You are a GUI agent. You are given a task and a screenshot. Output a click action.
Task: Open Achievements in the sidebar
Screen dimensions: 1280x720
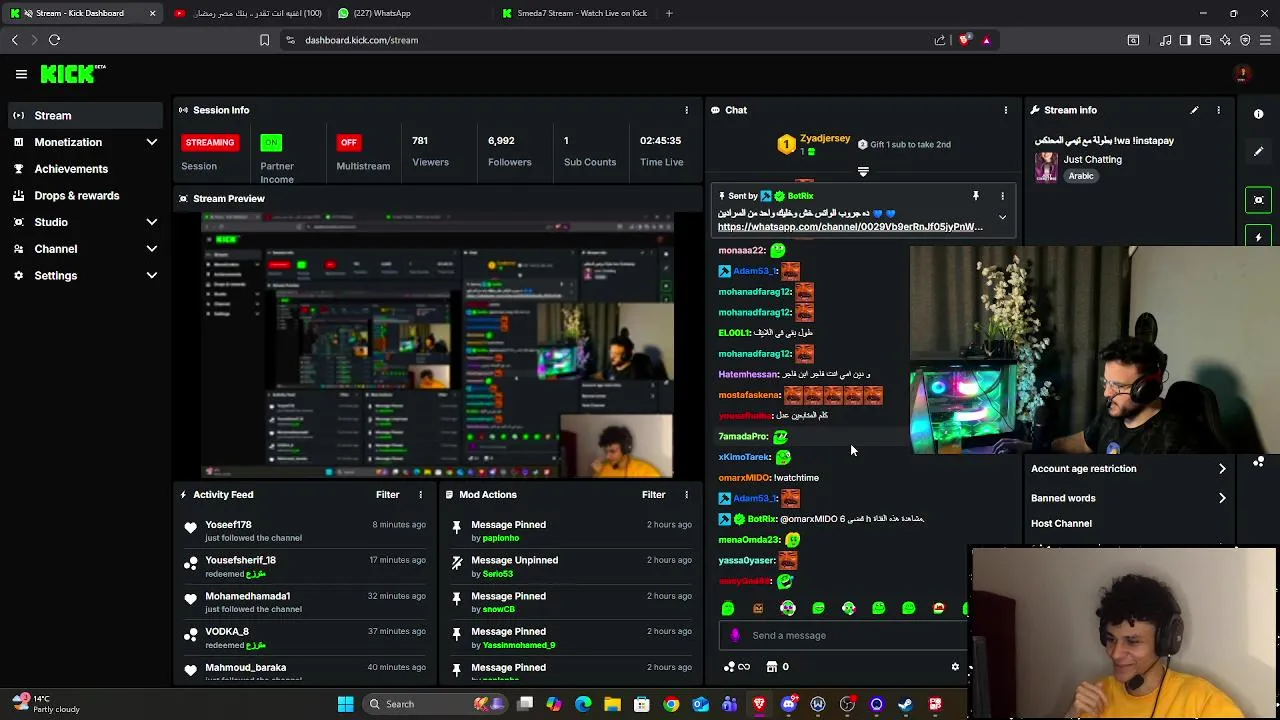[x=83, y=169]
